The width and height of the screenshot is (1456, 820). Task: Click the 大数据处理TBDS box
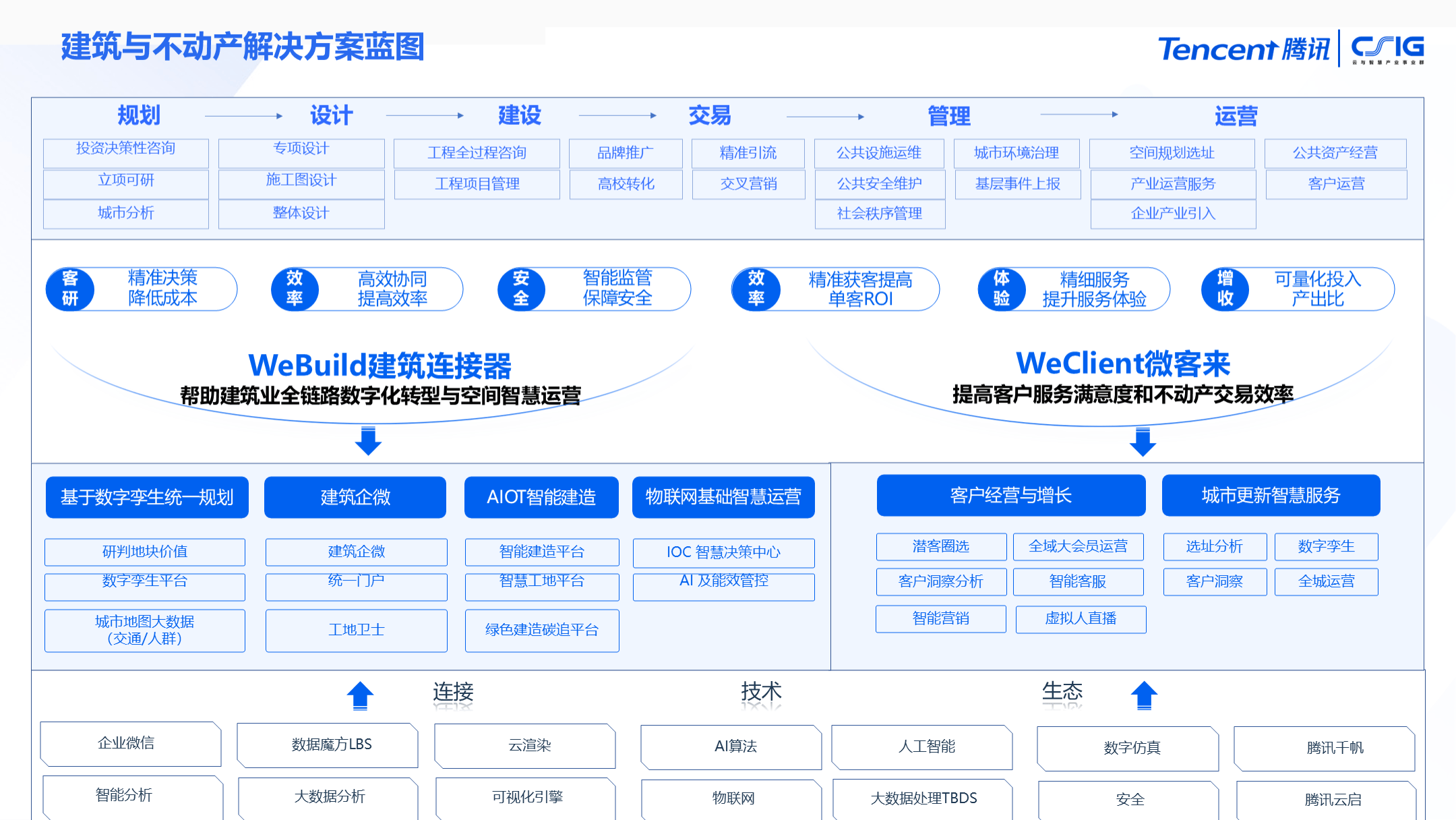point(923,799)
